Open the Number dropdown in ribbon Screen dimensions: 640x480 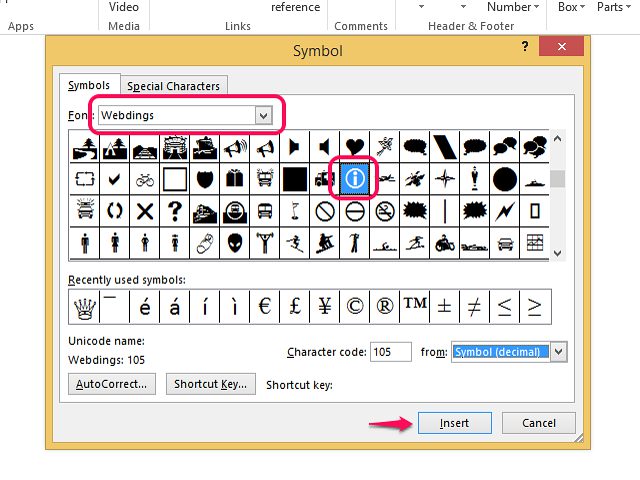pyautogui.click(x=513, y=7)
